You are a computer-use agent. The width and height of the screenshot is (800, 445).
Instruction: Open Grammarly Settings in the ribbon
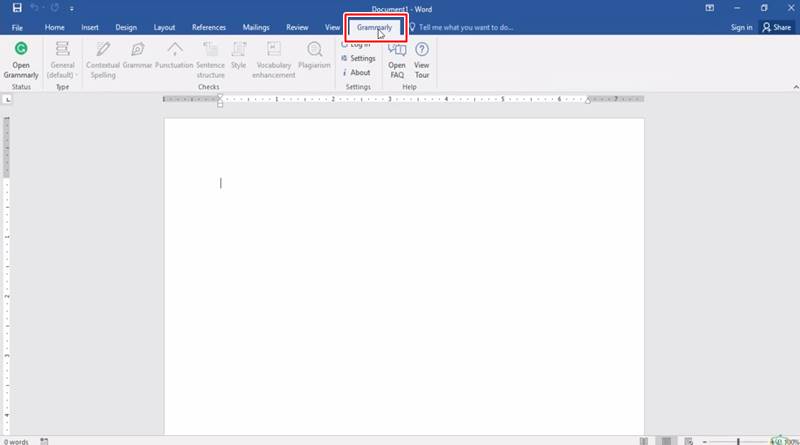[358, 58]
